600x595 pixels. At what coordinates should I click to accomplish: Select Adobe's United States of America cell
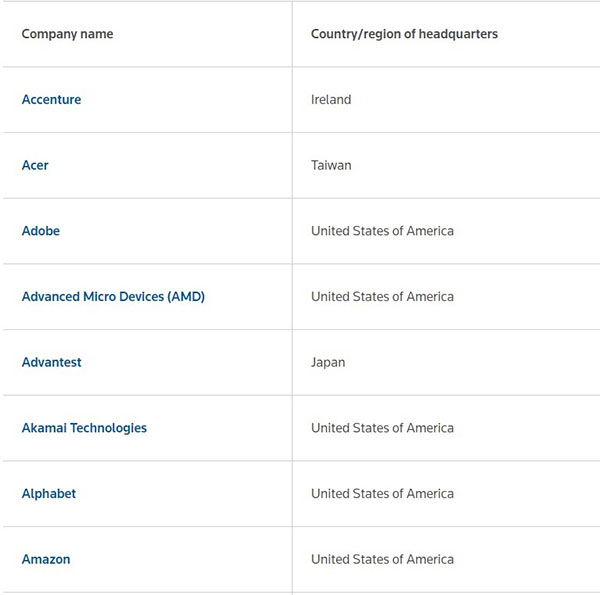coord(382,231)
